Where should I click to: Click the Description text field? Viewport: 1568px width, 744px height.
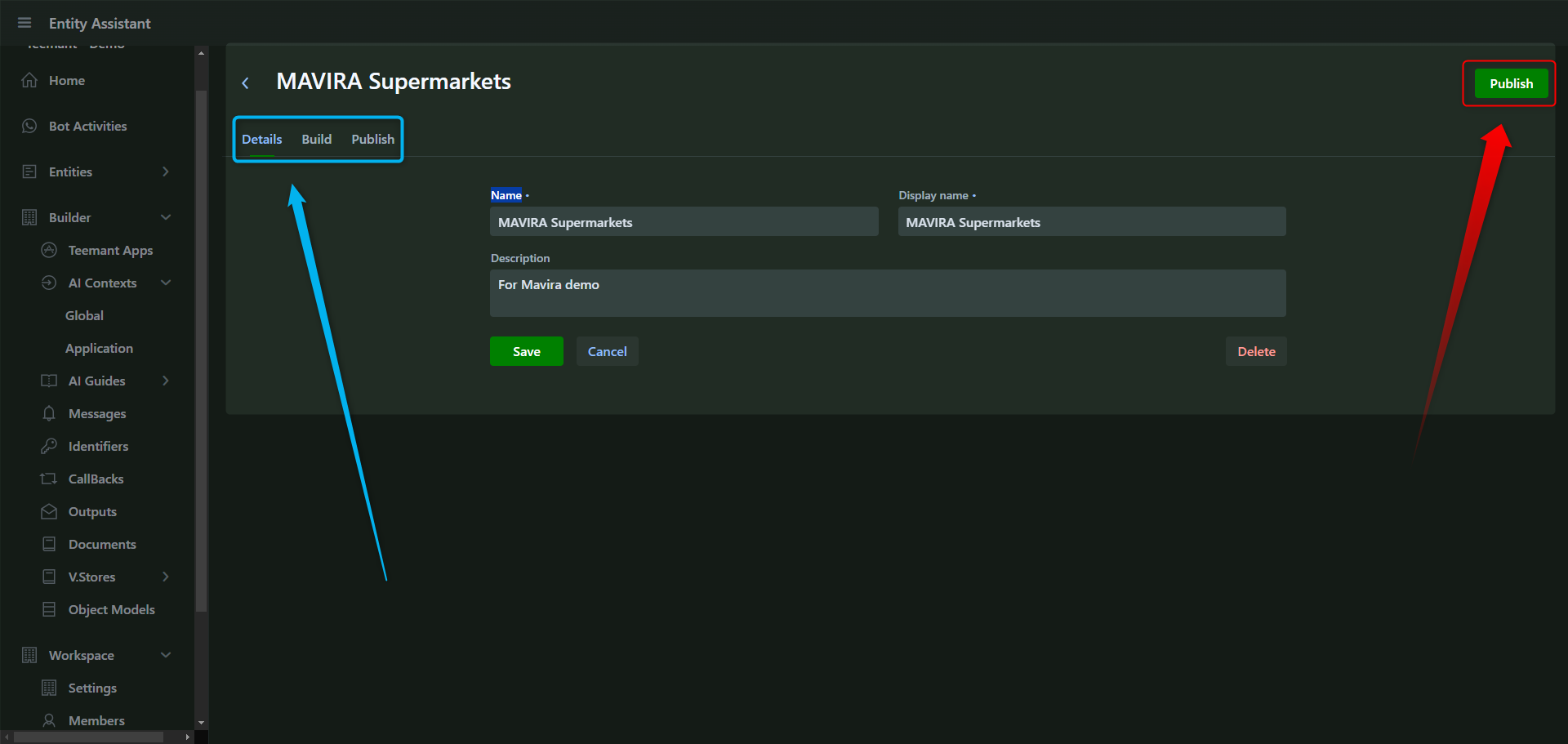[887, 292]
